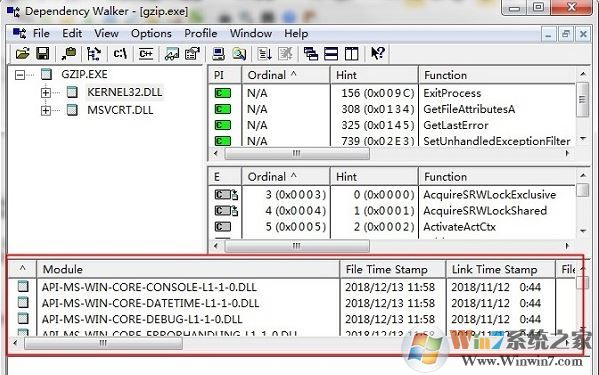The height and width of the screenshot is (375, 599).
Task: Open the Window menu
Action: coord(251,34)
